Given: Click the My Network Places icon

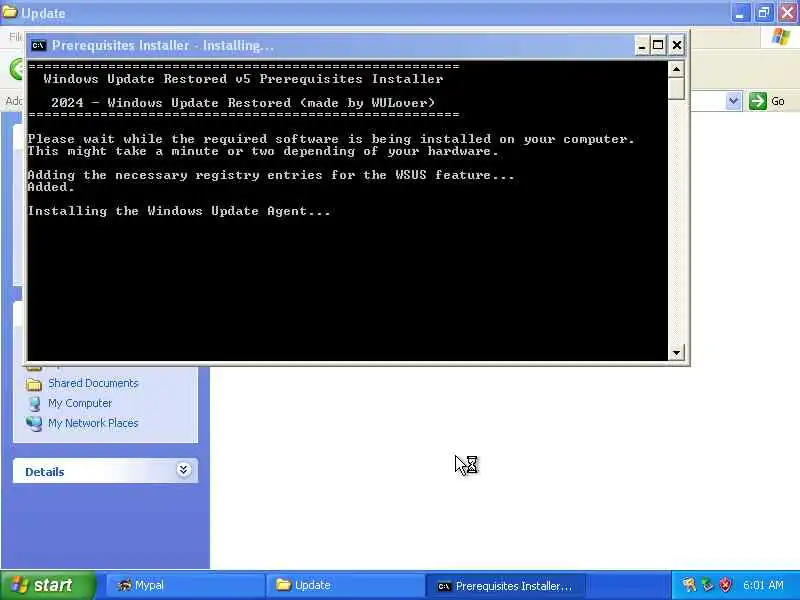Looking at the screenshot, I should (x=34, y=423).
